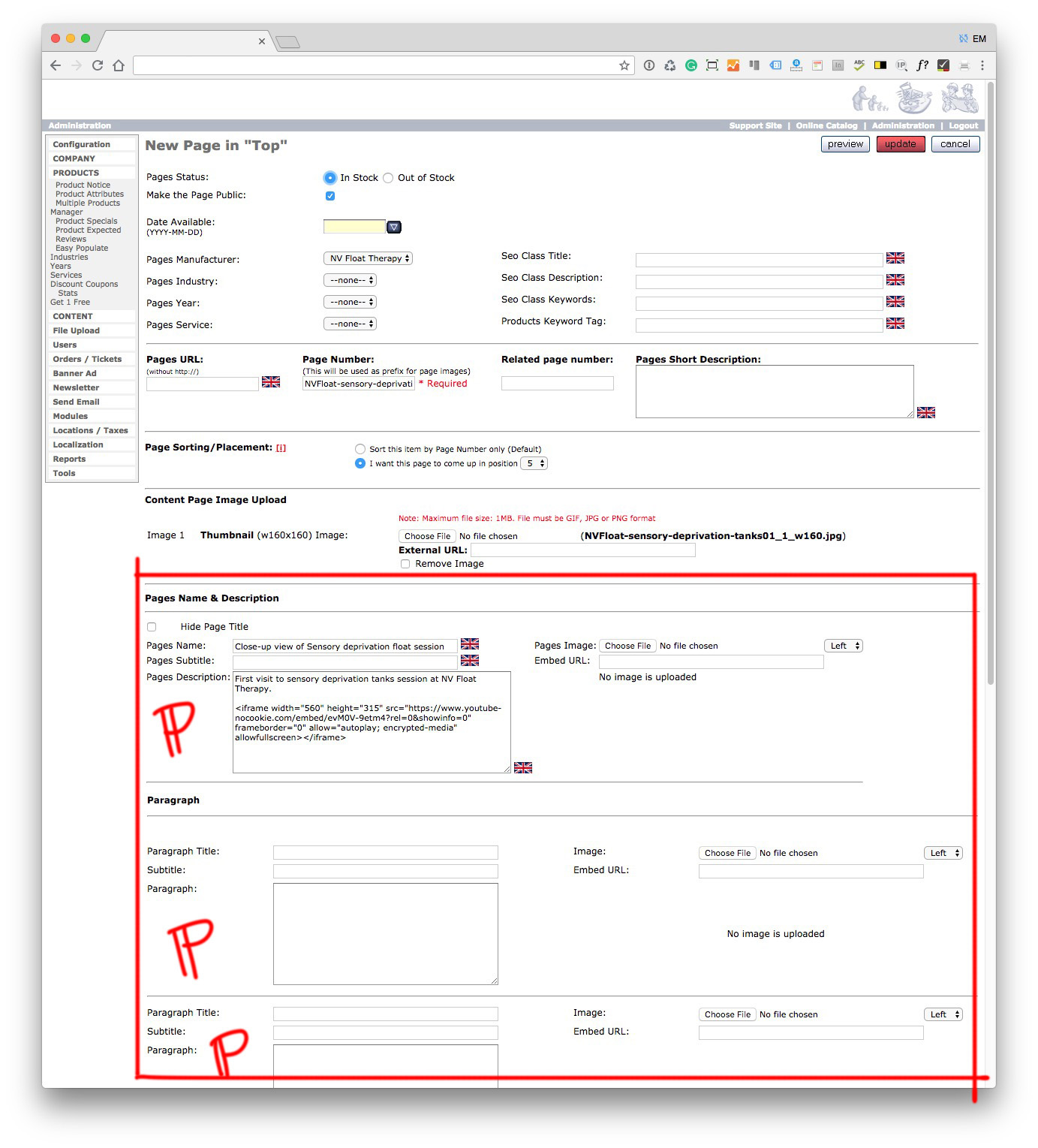Click UK flag beside Pages URL field

click(x=271, y=382)
